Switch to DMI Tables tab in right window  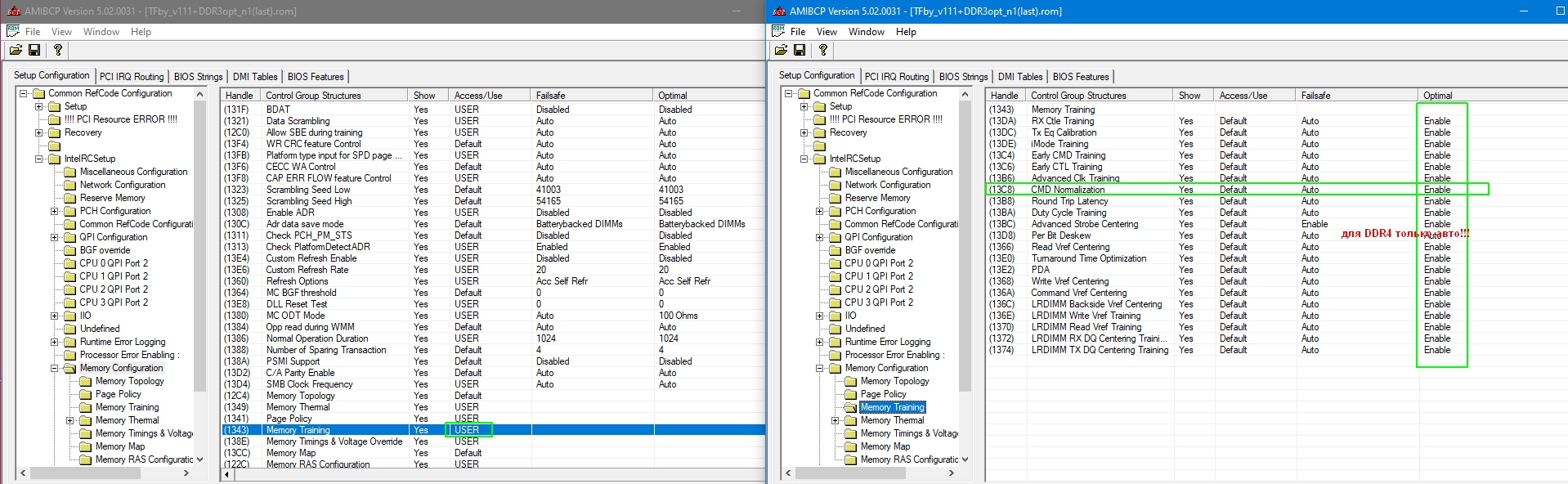point(1020,77)
